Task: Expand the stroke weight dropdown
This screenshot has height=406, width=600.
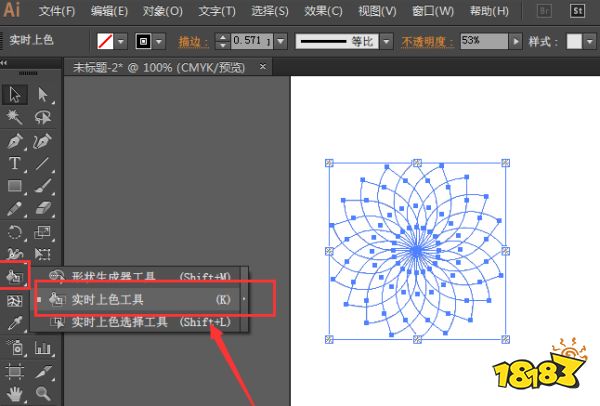Action: 281,42
